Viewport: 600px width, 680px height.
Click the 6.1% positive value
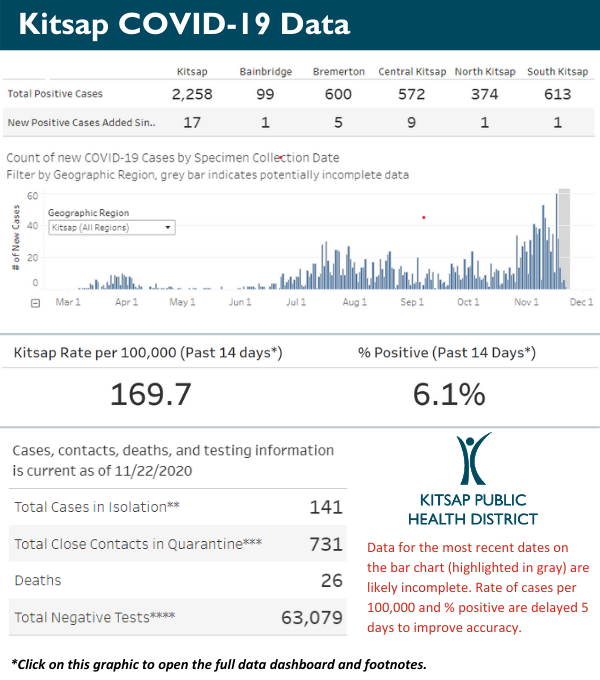point(449,394)
